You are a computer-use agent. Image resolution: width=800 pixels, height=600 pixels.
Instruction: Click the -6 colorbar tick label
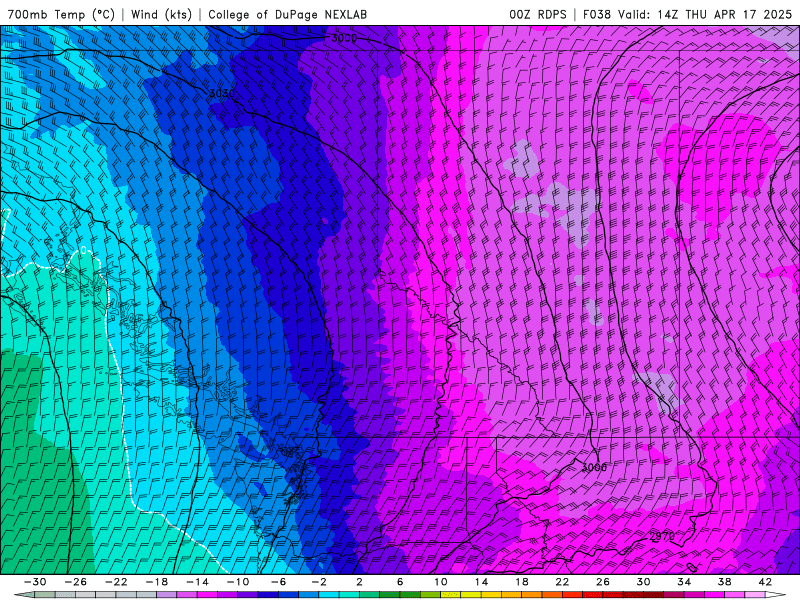click(279, 582)
